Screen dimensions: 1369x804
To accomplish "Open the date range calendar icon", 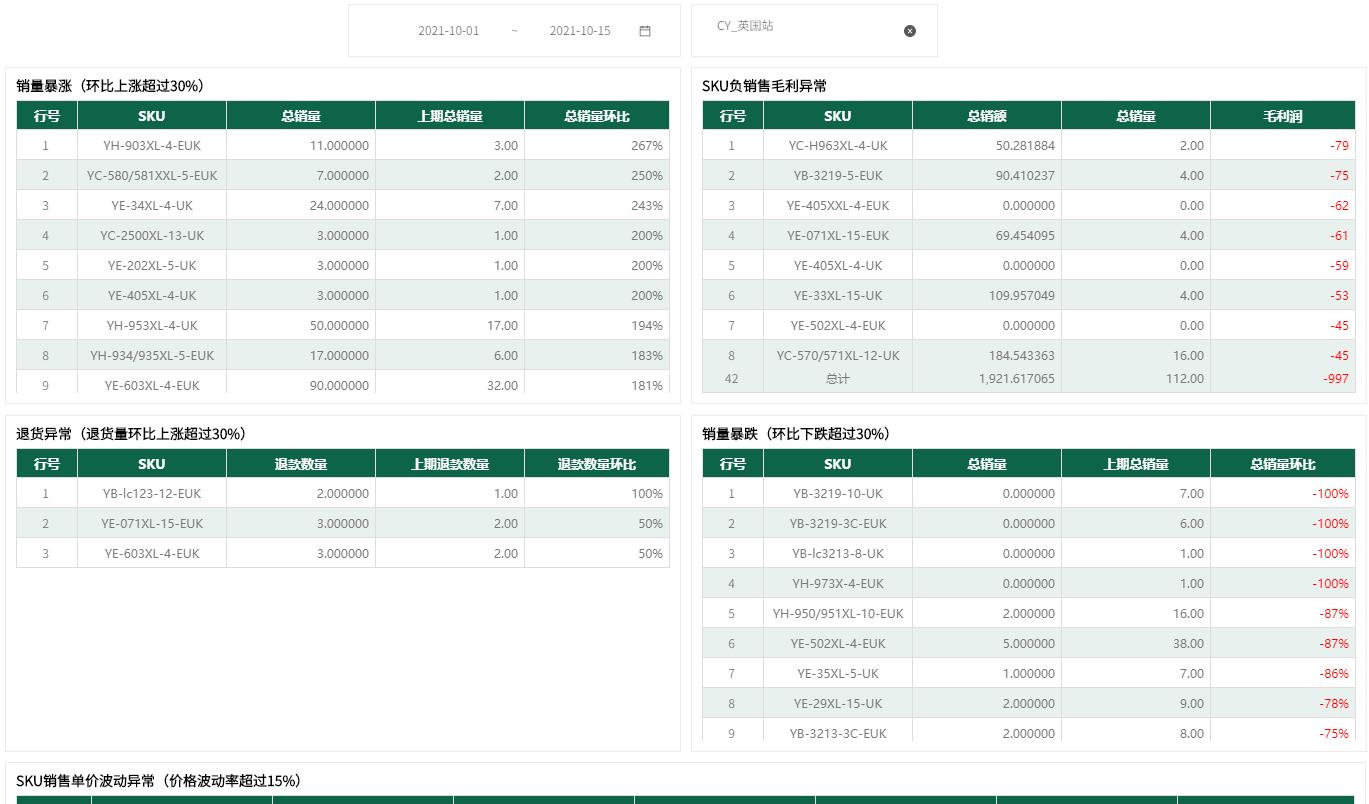I will [645, 31].
